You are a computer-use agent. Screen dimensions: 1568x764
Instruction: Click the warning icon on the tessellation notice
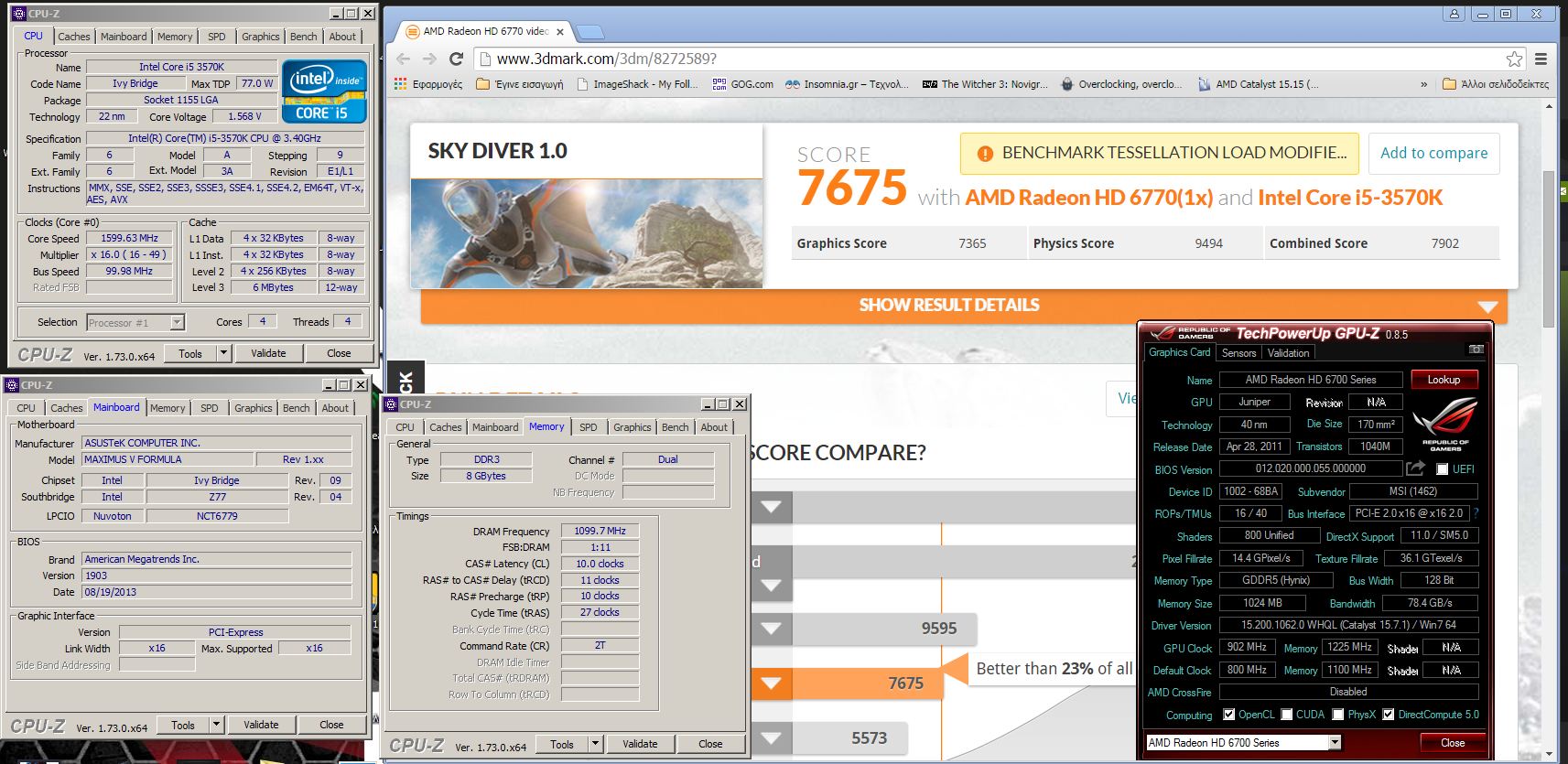pyautogui.click(x=985, y=154)
